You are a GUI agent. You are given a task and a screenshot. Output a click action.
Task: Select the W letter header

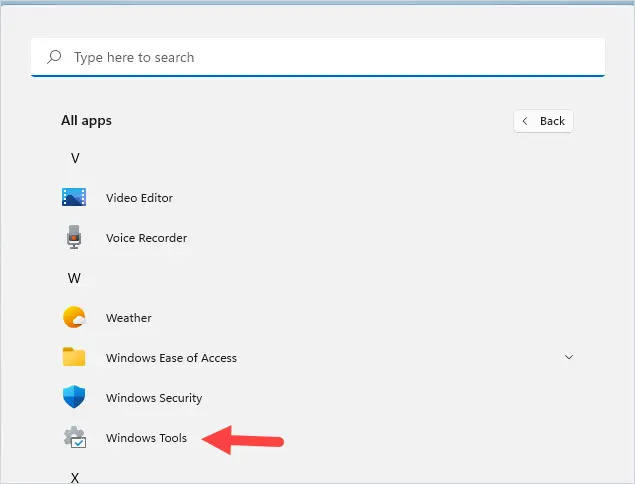74,278
